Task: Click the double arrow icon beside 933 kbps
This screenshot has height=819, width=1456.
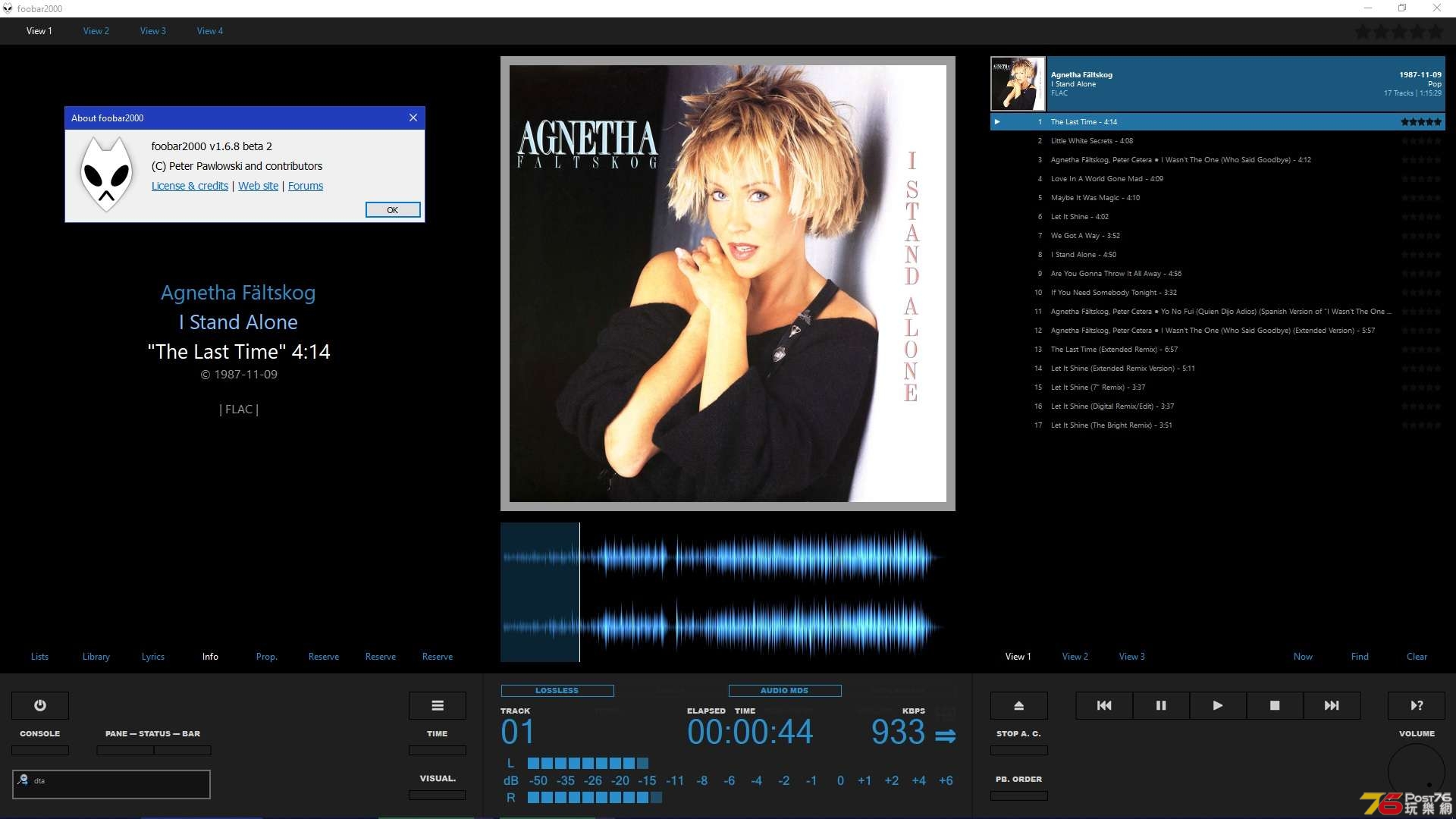Action: coord(946,736)
